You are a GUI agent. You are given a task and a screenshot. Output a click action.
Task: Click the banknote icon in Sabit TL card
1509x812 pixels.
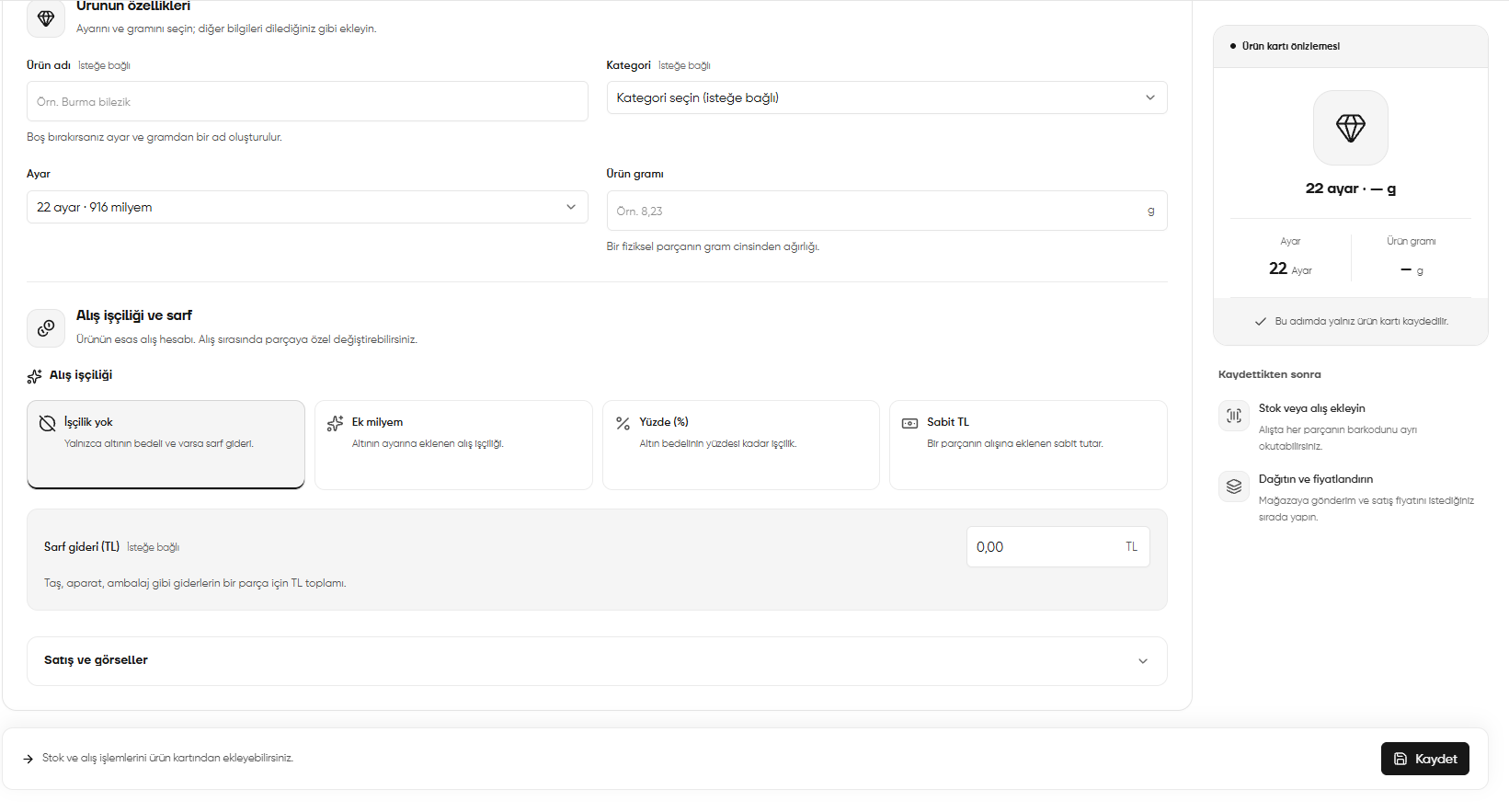909,423
